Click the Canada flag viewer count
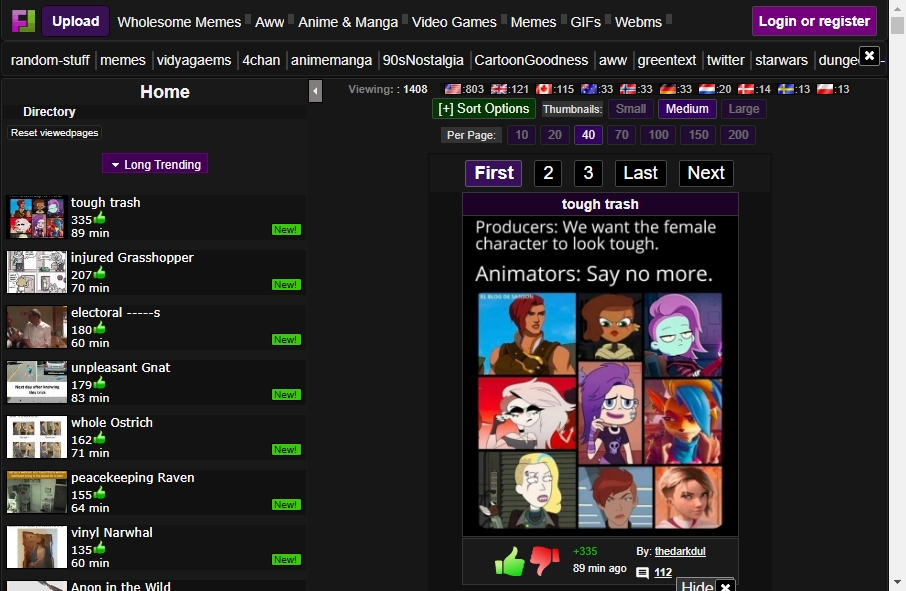Screen dimensions: 906x591 [x=555, y=89]
